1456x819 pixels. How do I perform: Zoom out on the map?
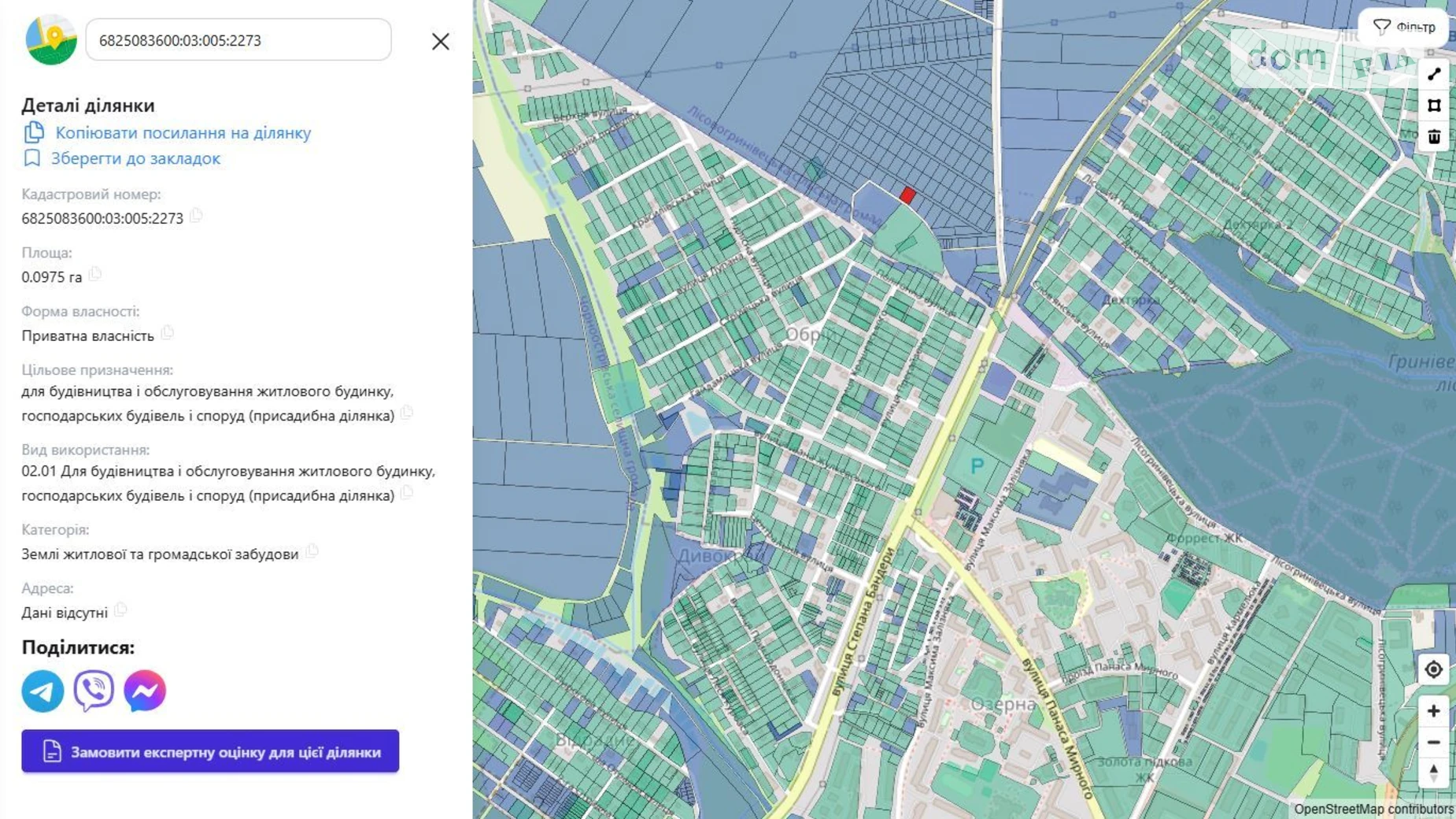(1433, 743)
